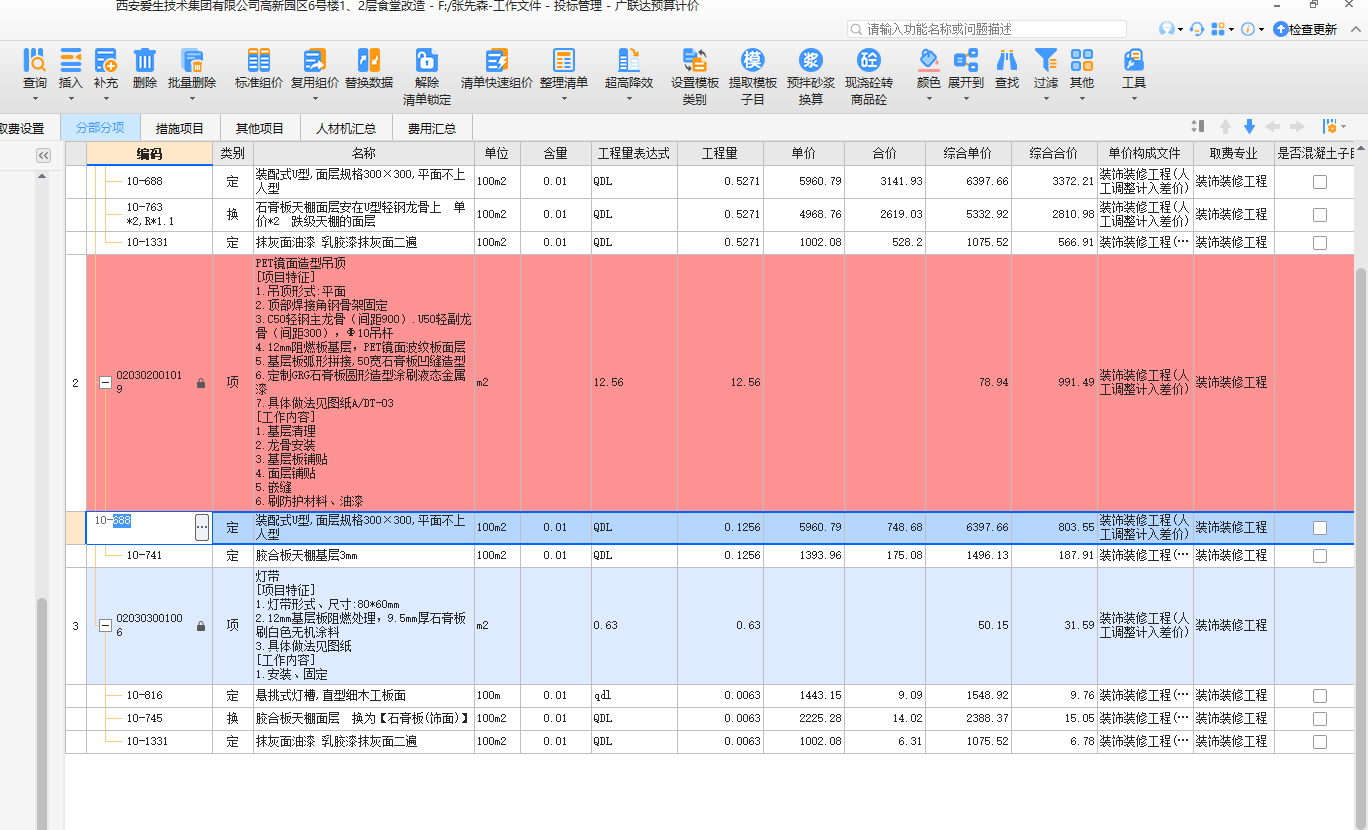Click the 超高降效 icon
The height and width of the screenshot is (830, 1368).
629,60
